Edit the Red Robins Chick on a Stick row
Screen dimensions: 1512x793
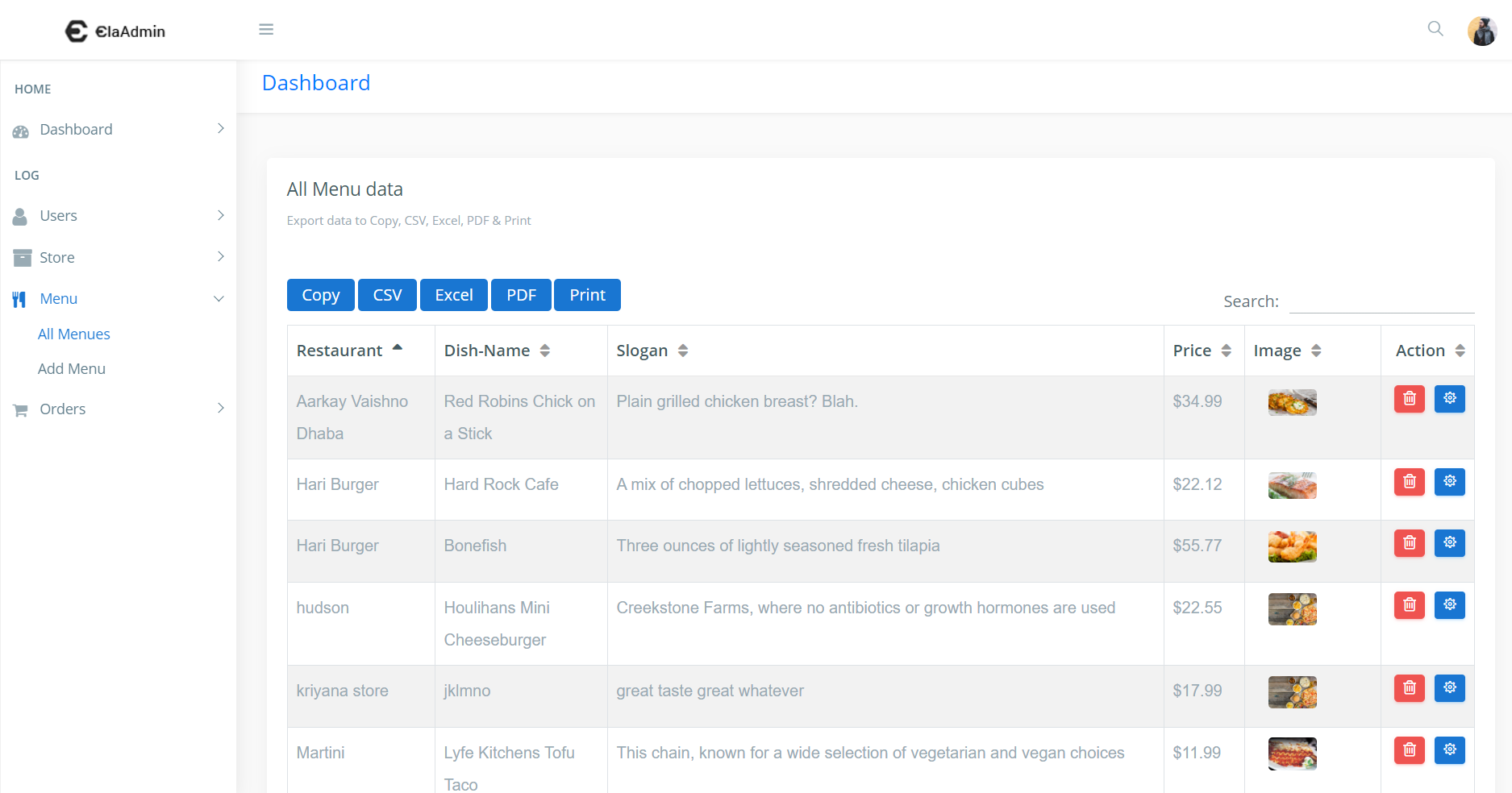click(x=1450, y=399)
